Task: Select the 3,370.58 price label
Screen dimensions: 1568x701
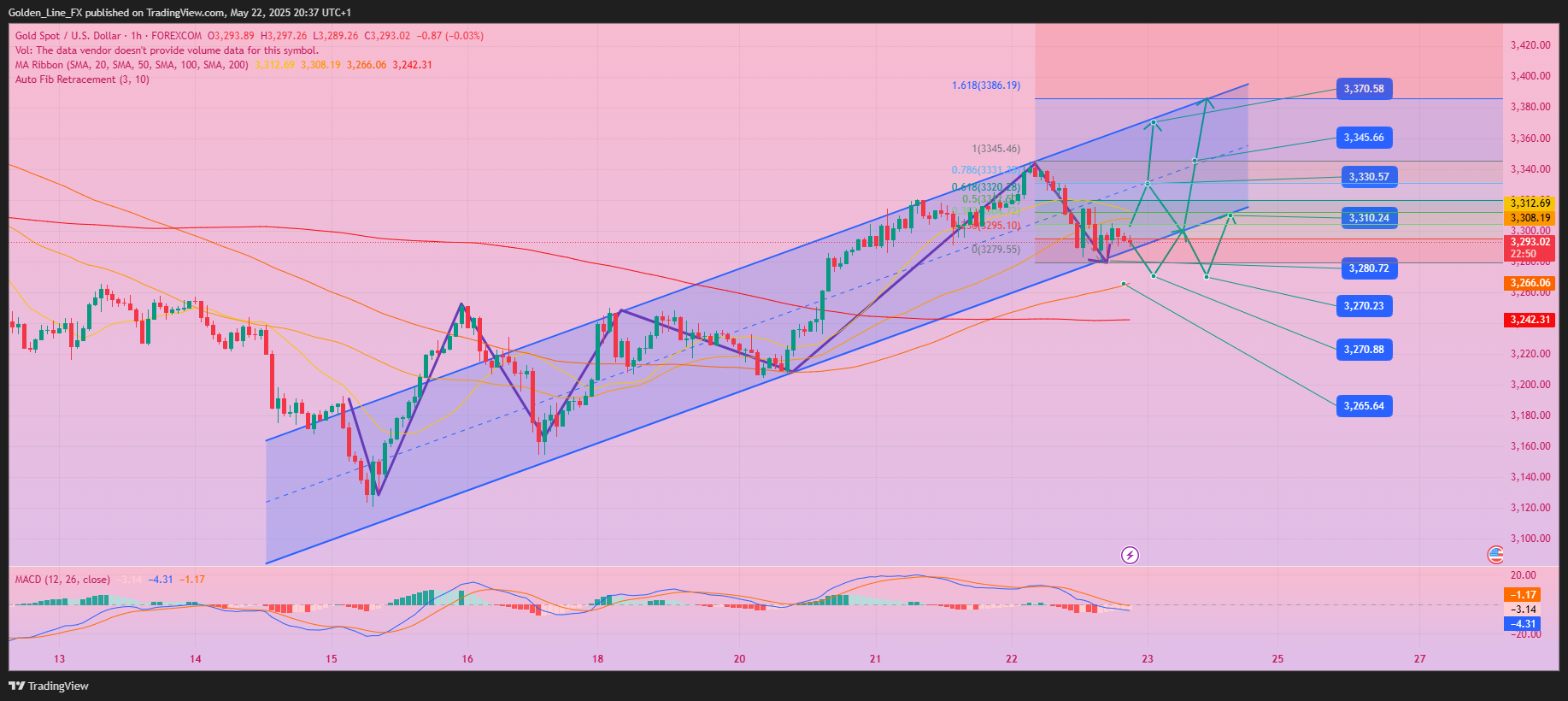Action: (1364, 89)
